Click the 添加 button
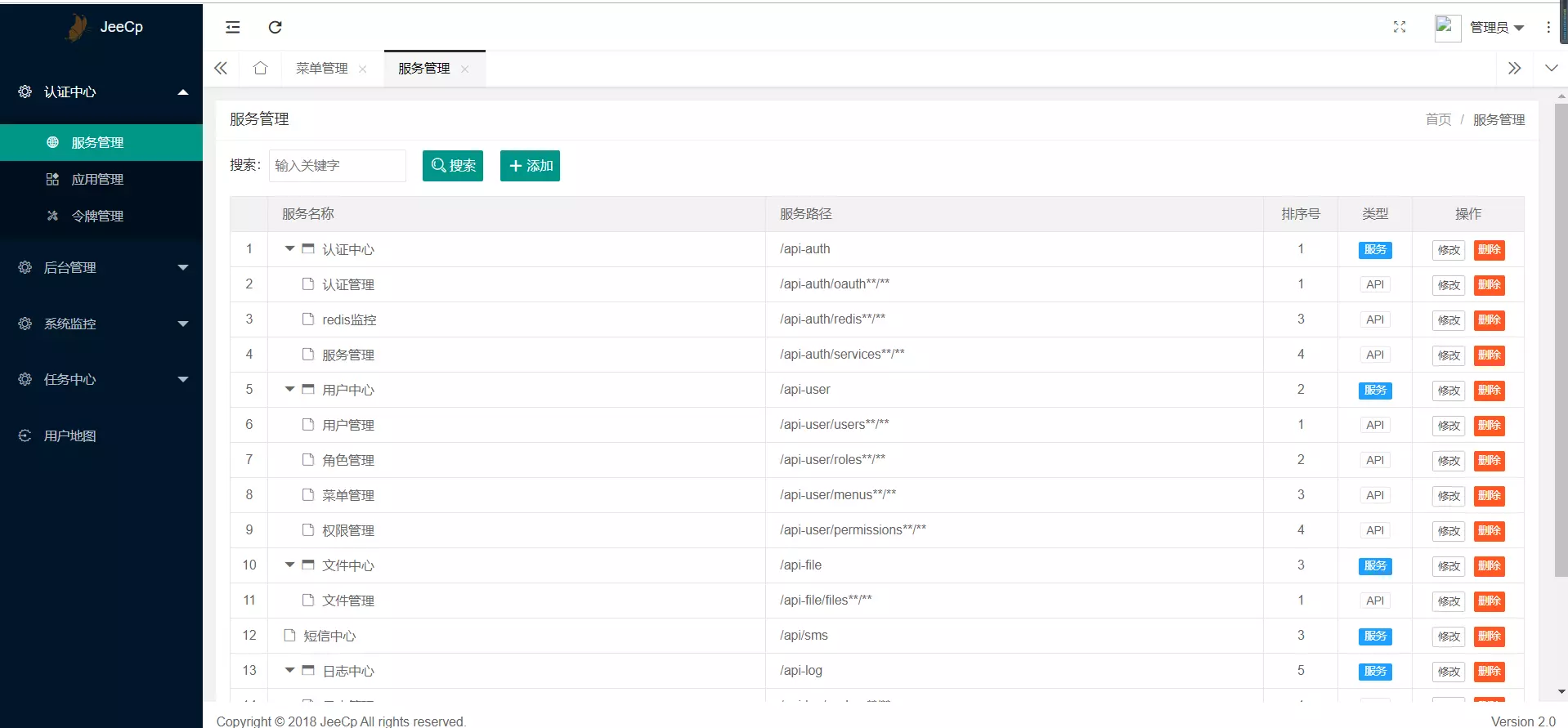The width and height of the screenshot is (1568, 728). (x=530, y=166)
